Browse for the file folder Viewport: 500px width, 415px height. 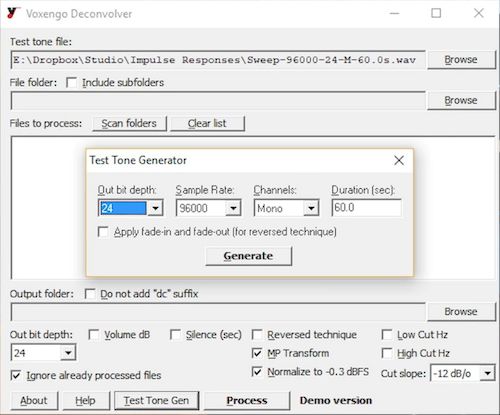(461, 100)
